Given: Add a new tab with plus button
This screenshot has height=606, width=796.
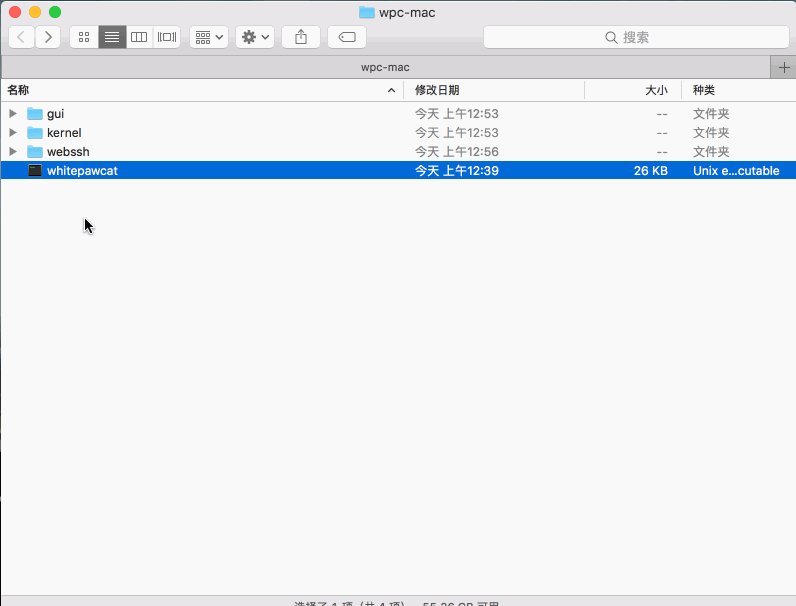Looking at the screenshot, I should coord(783,68).
